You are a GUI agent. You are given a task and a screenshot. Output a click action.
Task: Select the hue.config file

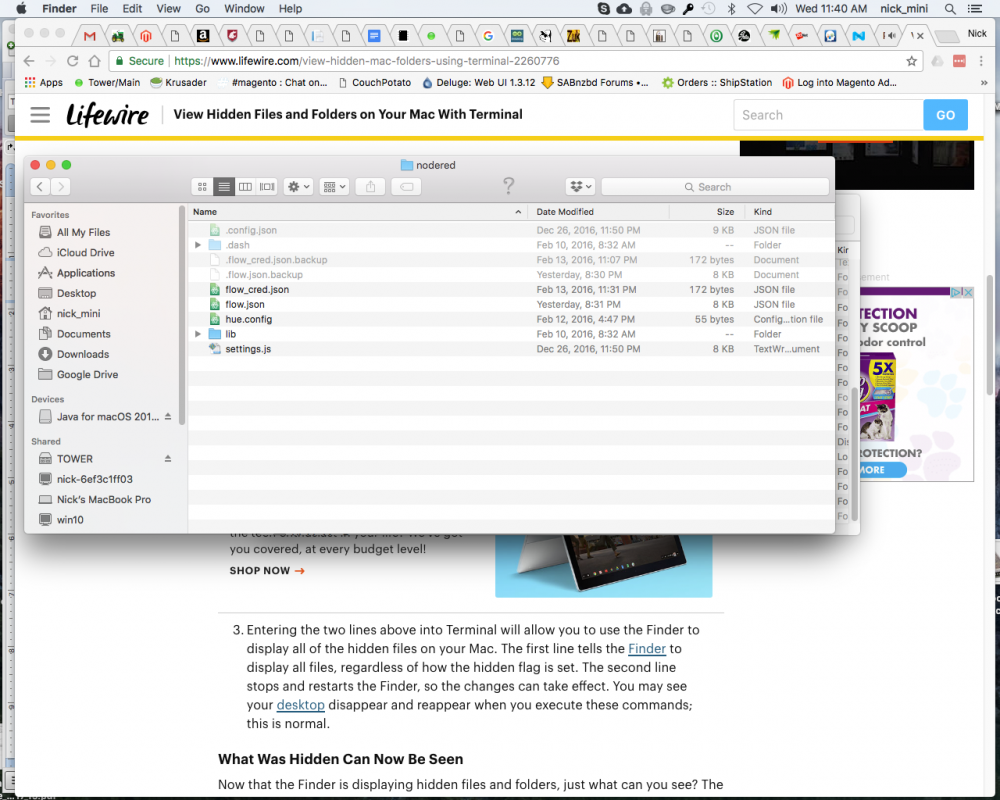(511, 320)
